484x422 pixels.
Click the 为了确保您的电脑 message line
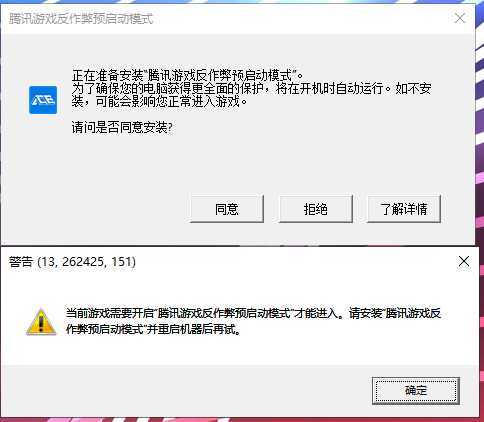click(x=252, y=88)
